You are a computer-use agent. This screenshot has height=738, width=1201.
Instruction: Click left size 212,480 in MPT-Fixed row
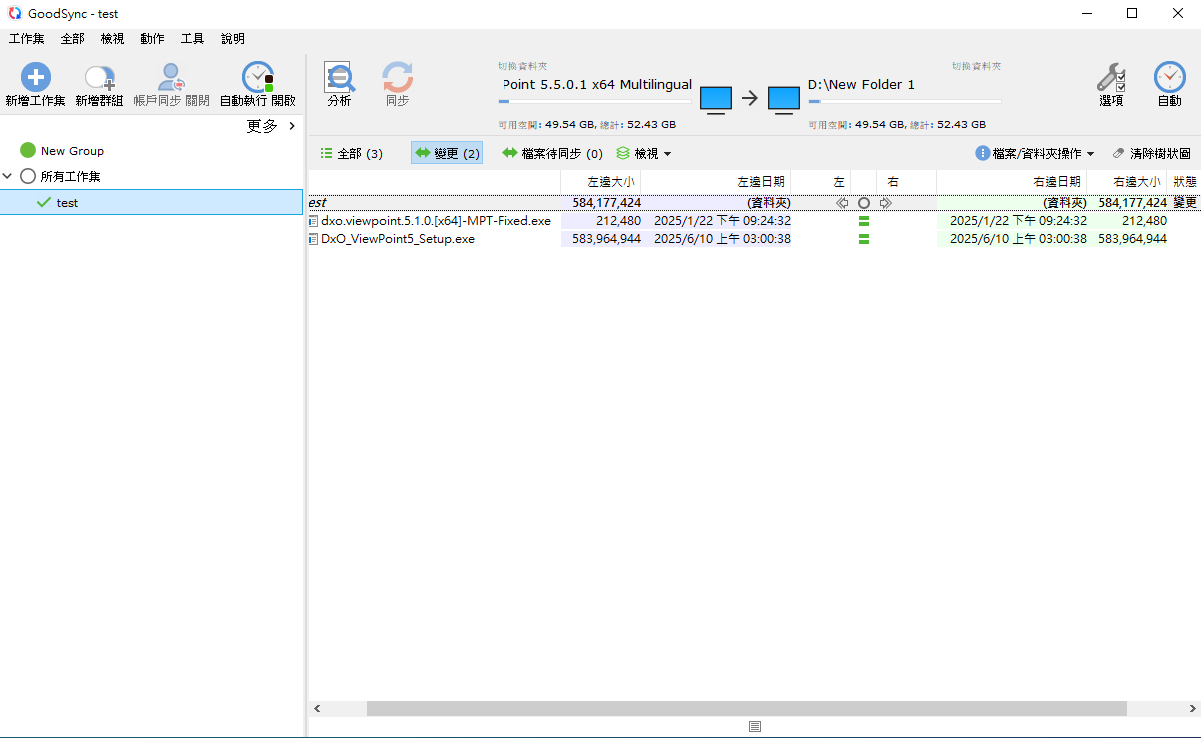[x=618, y=221]
